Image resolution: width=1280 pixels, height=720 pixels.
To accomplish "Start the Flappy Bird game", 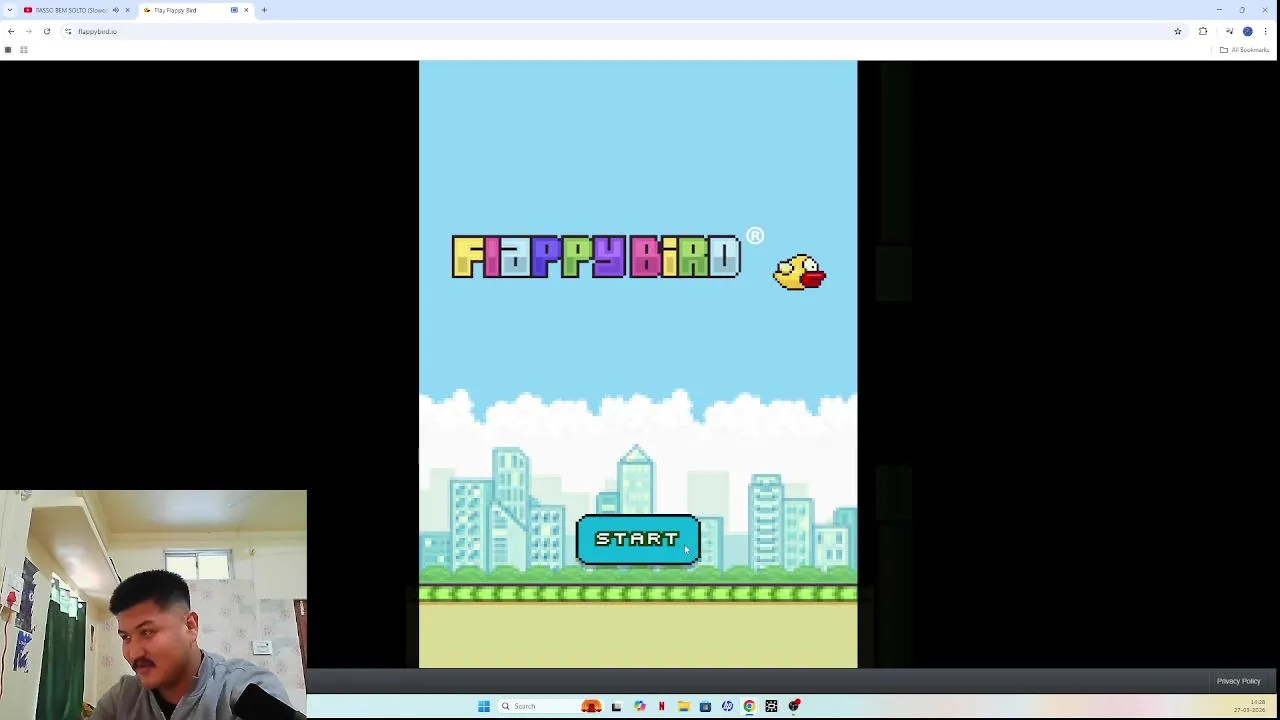I will click(638, 540).
